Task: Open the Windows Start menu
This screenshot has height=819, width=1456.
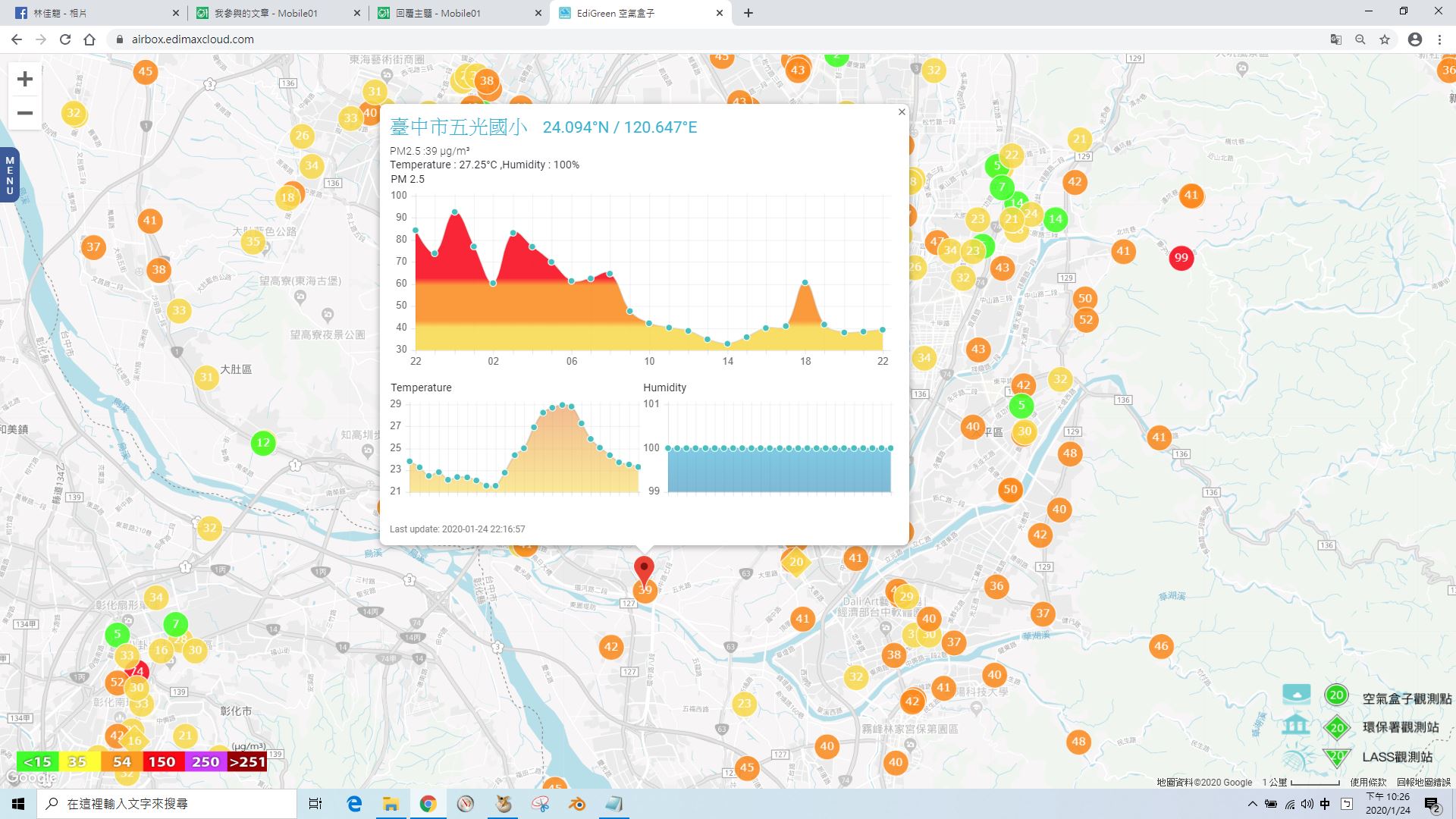Action: click(x=18, y=804)
